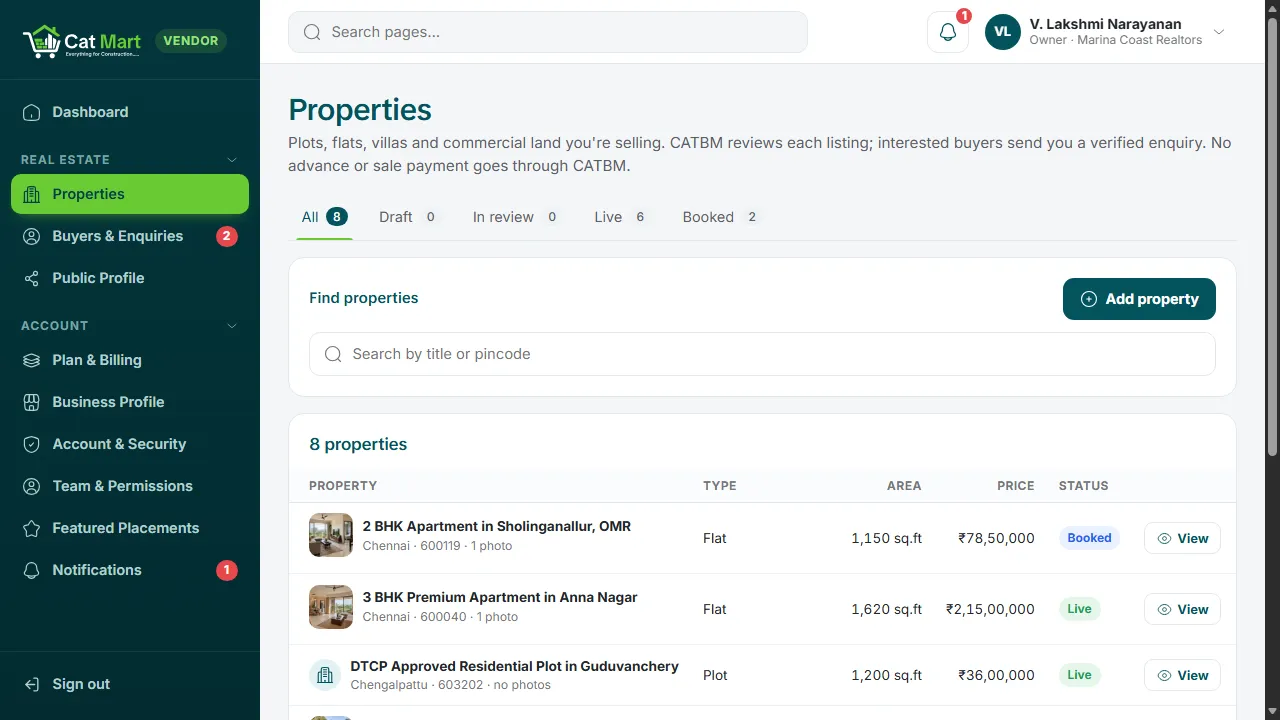Click the Buyers & Enquiries person icon
The width and height of the screenshot is (1280, 720).
[x=32, y=236]
